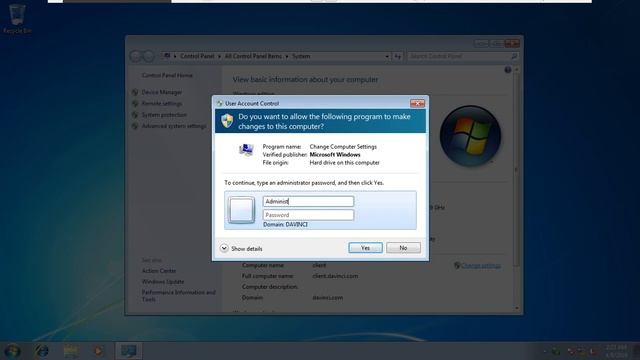Click the 'System' breadcrumb in address bar
This screenshot has height=360, width=640.
point(301,56)
